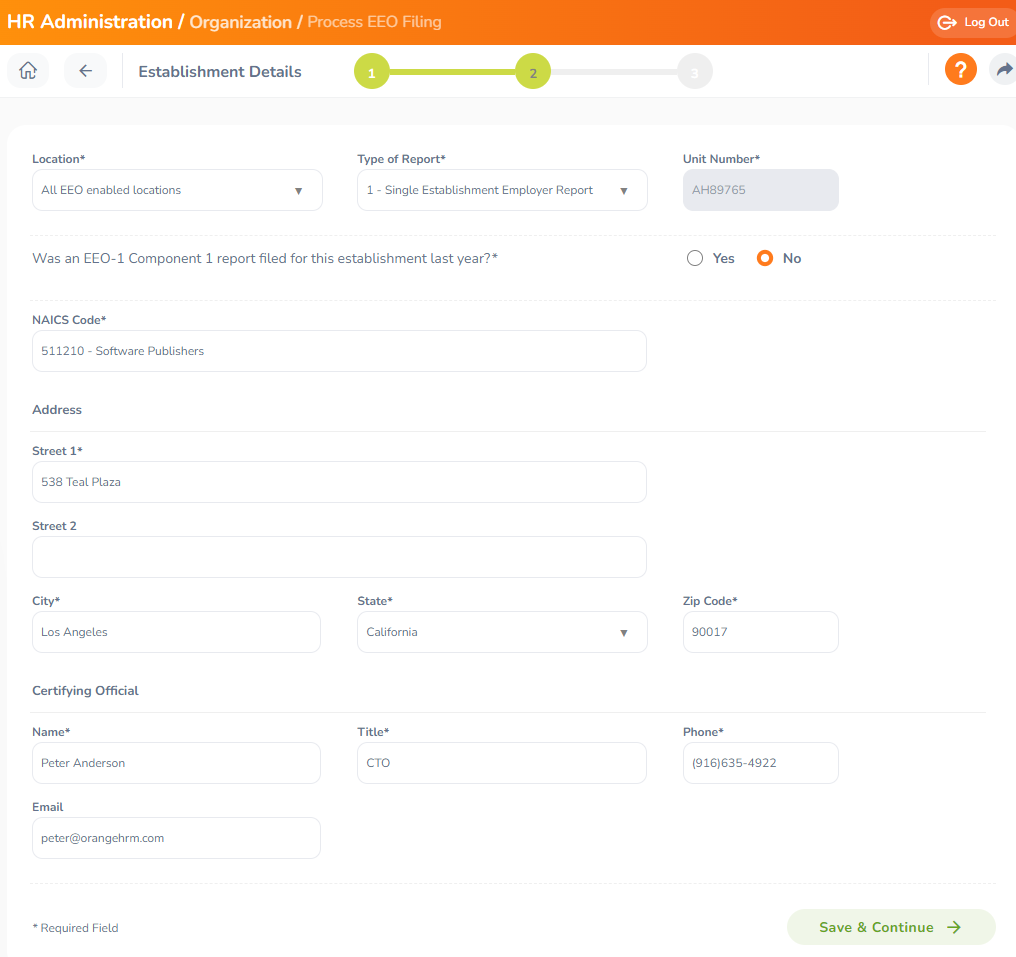Click the share arrow icon
Screen dimensions: 1016x957
(x=1004, y=69)
